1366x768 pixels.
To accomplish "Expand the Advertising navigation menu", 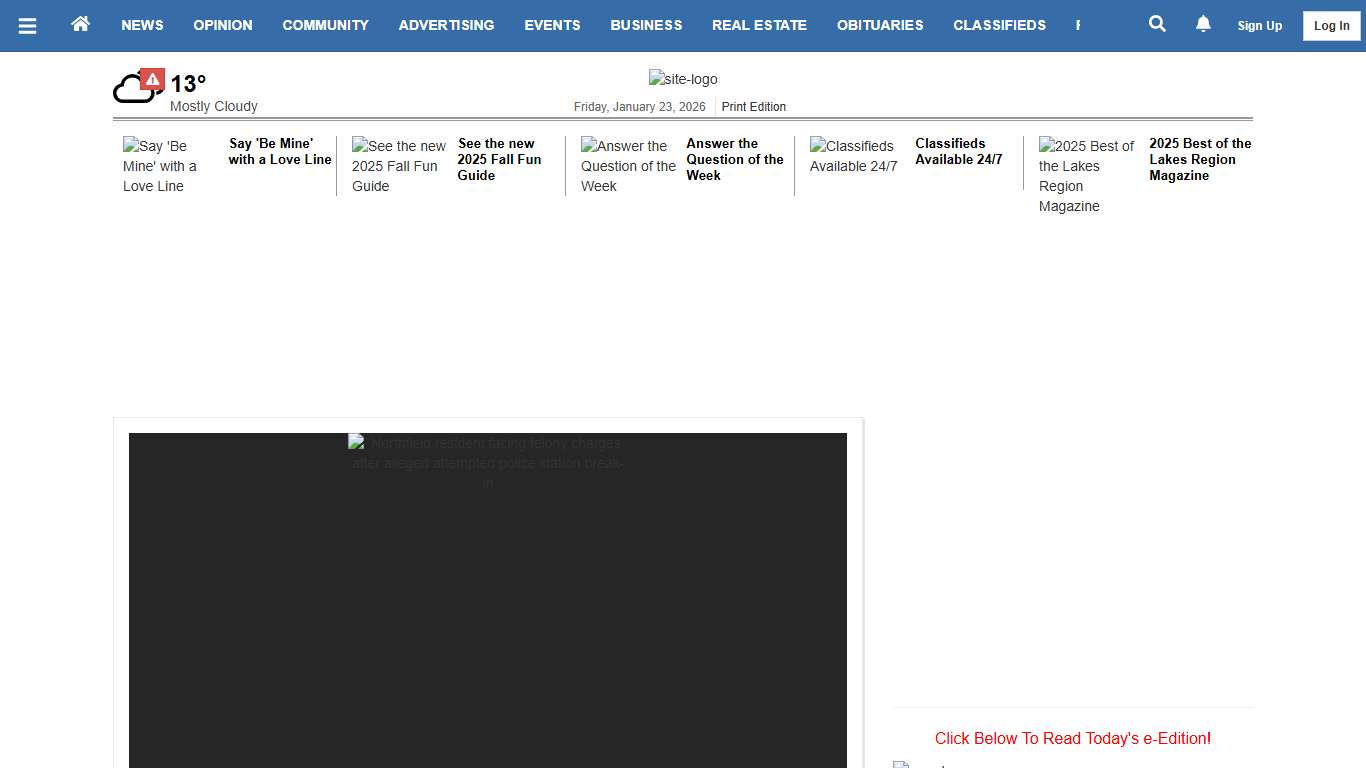I will point(446,25).
